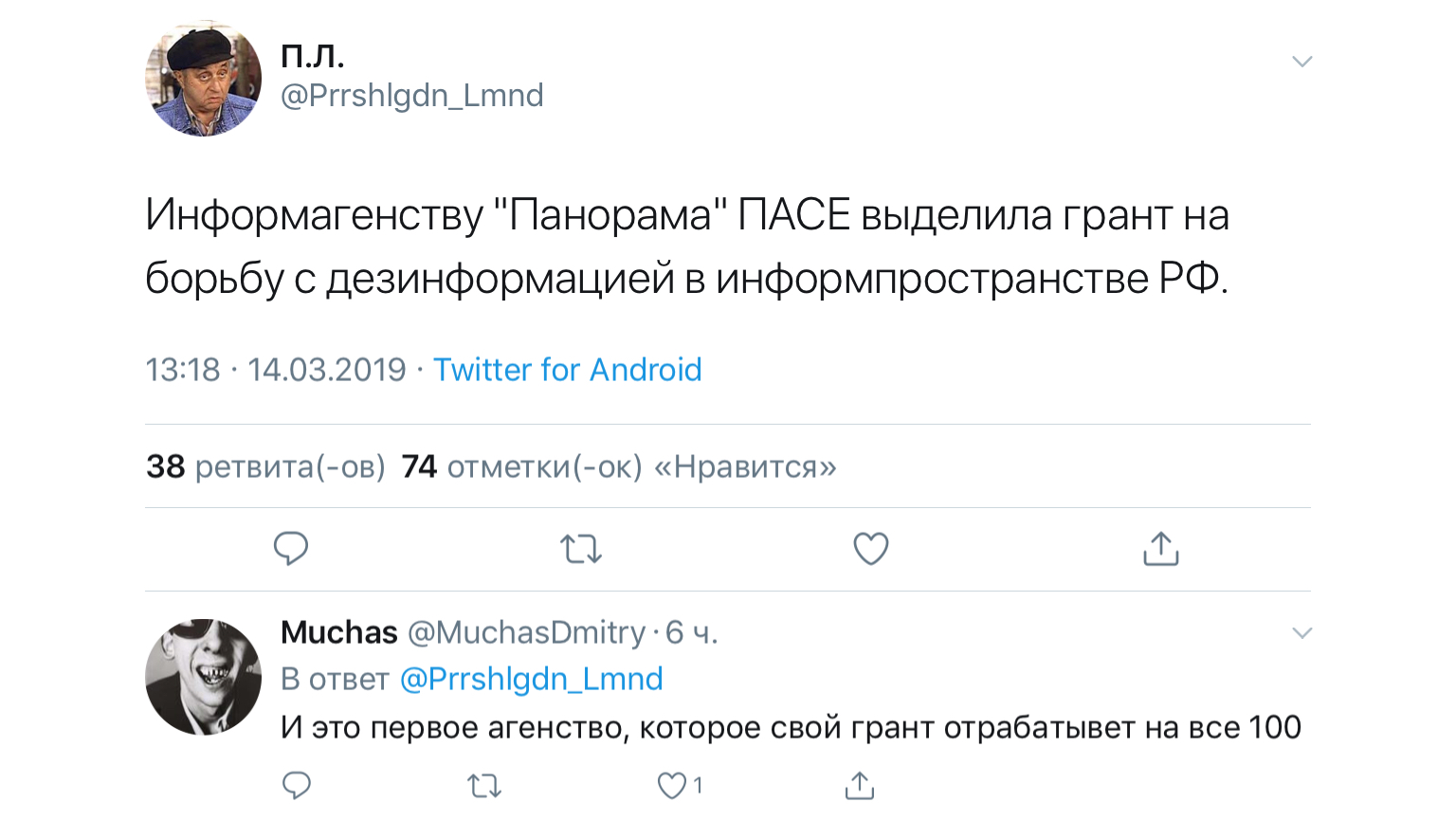Screen dimensions: 1456x820
Task: Open П.Л. display name profile
Action: pyautogui.click(x=313, y=56)
